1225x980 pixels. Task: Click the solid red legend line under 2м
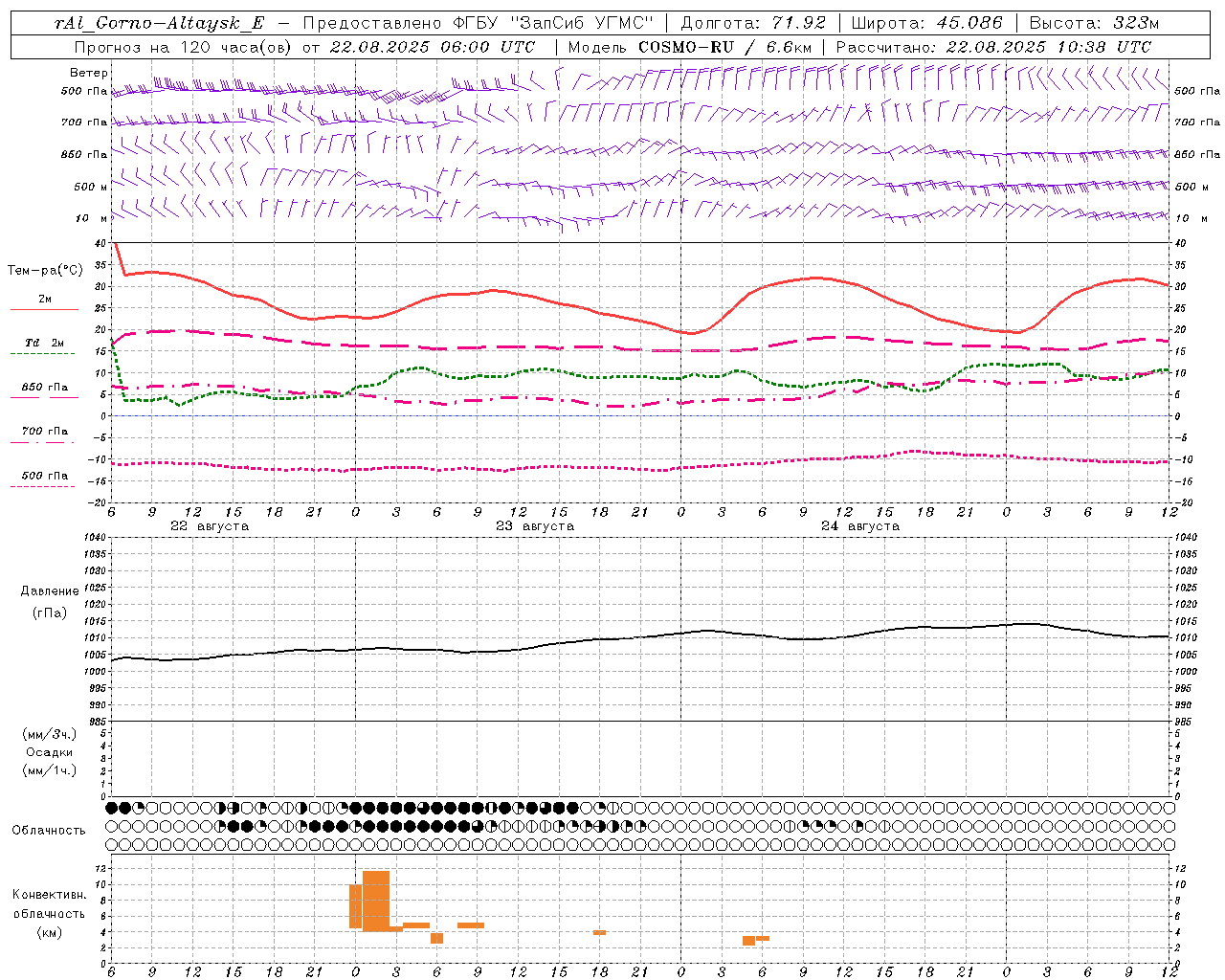(x=44, y=310)
